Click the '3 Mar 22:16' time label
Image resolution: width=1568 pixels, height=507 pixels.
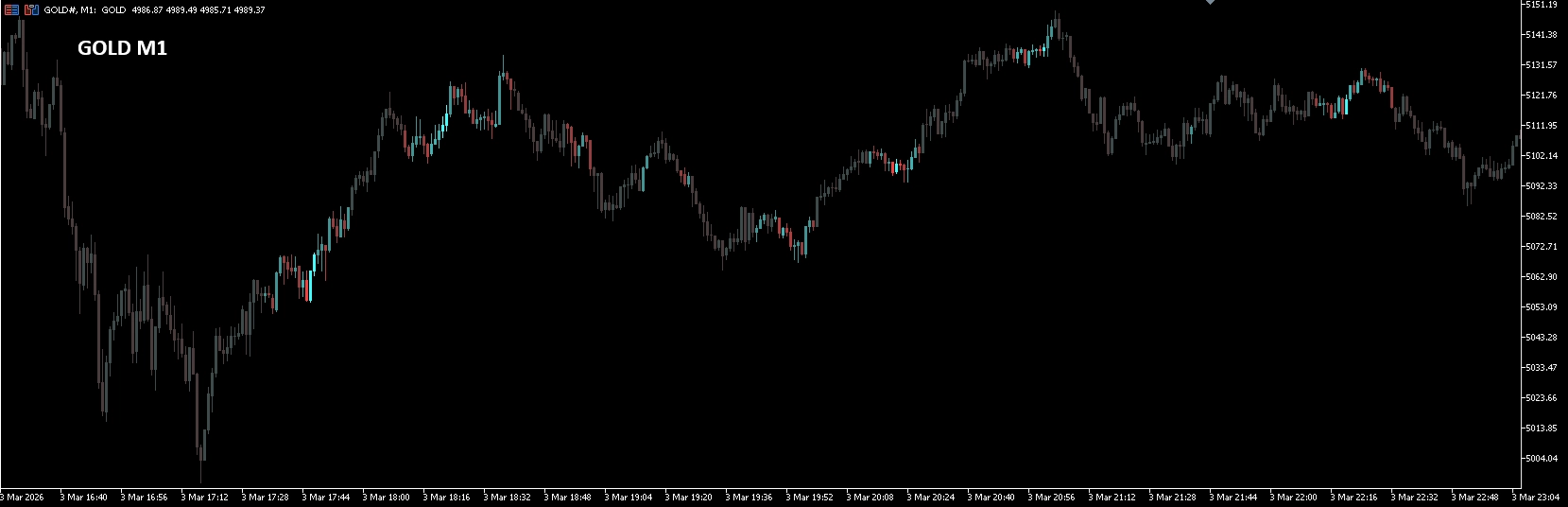(x=1354, y=498)
